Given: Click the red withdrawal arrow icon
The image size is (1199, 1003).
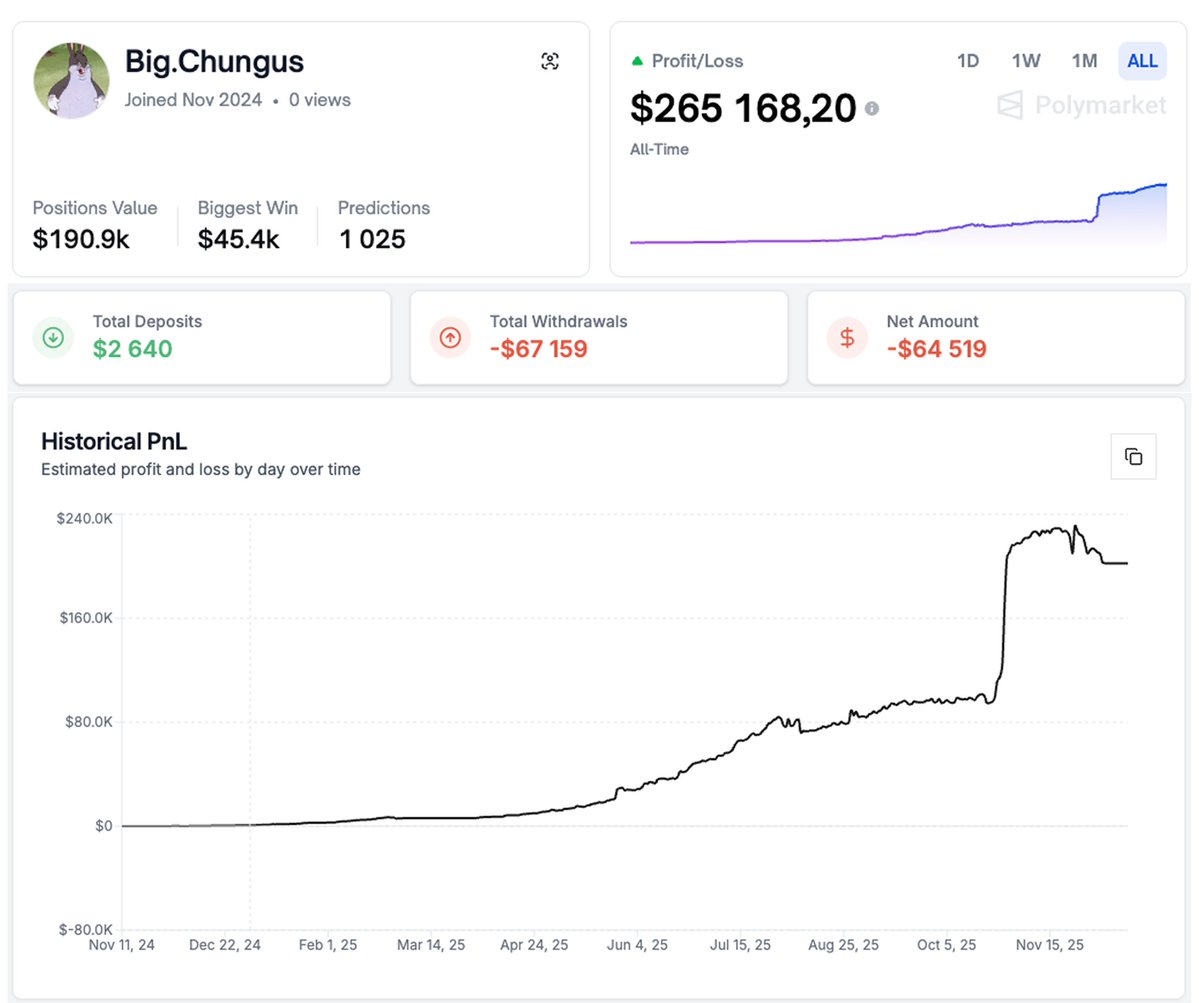Looking at the screenshot, I should [x=450, y=337].
